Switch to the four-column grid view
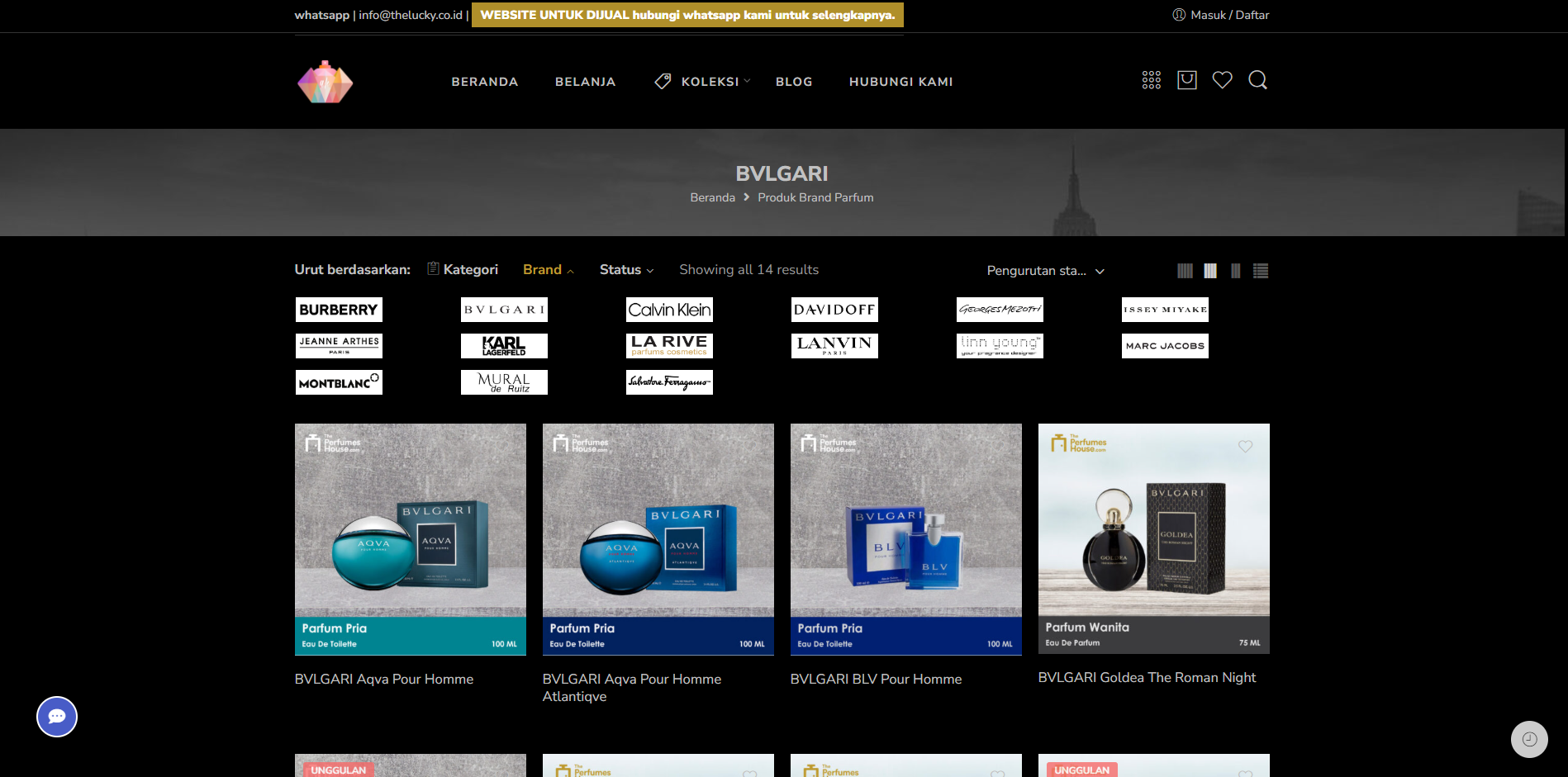Image resolution: width=1568 pixels, height=777 pixels. point(1210,271)
